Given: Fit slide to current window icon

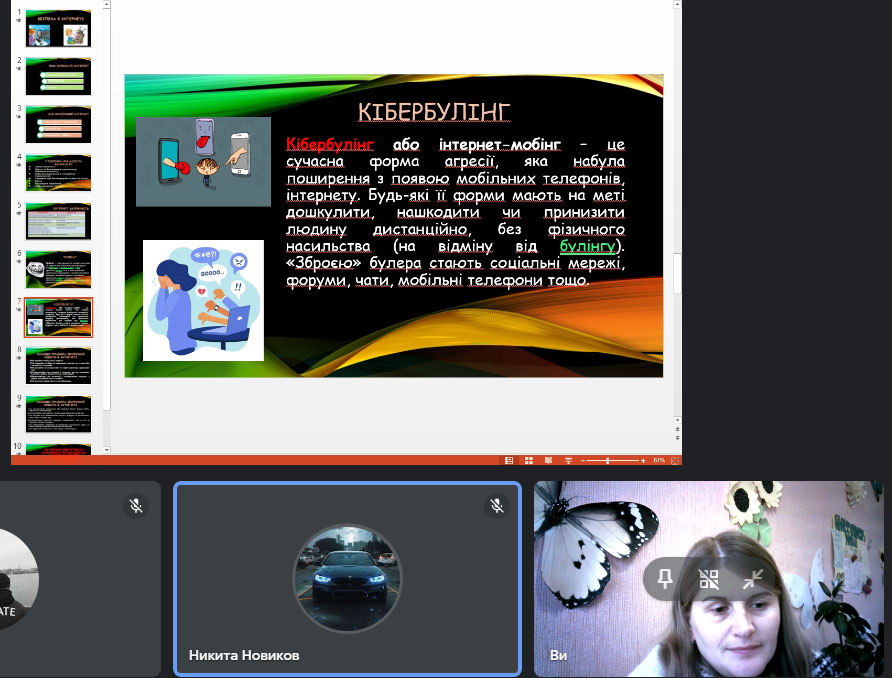Looking at the screenshot, I should [675, 460].
